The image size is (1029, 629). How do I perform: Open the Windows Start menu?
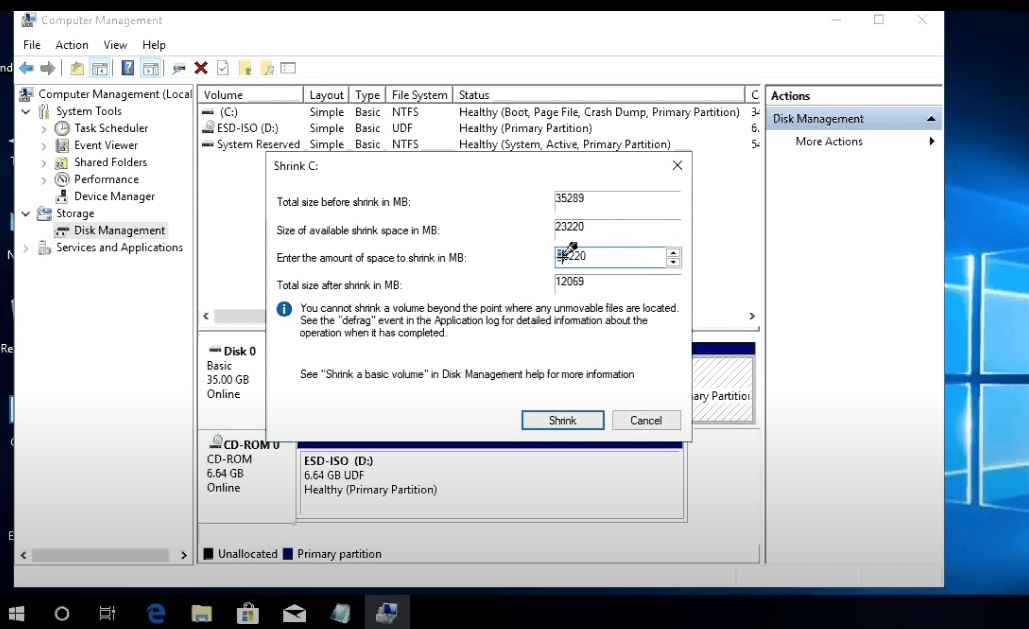coord(16,614)
